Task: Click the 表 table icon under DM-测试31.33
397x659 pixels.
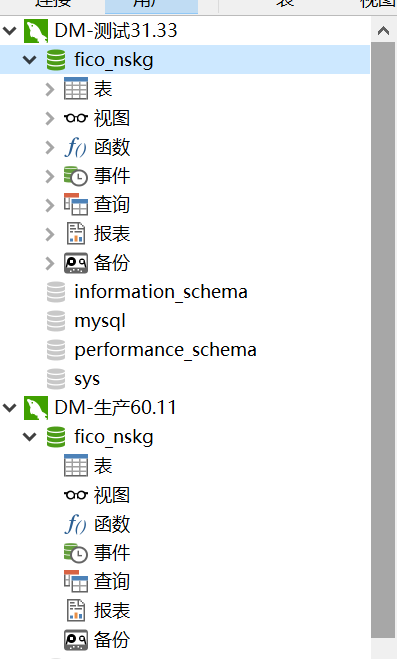Action: click(x=76, y=89)
